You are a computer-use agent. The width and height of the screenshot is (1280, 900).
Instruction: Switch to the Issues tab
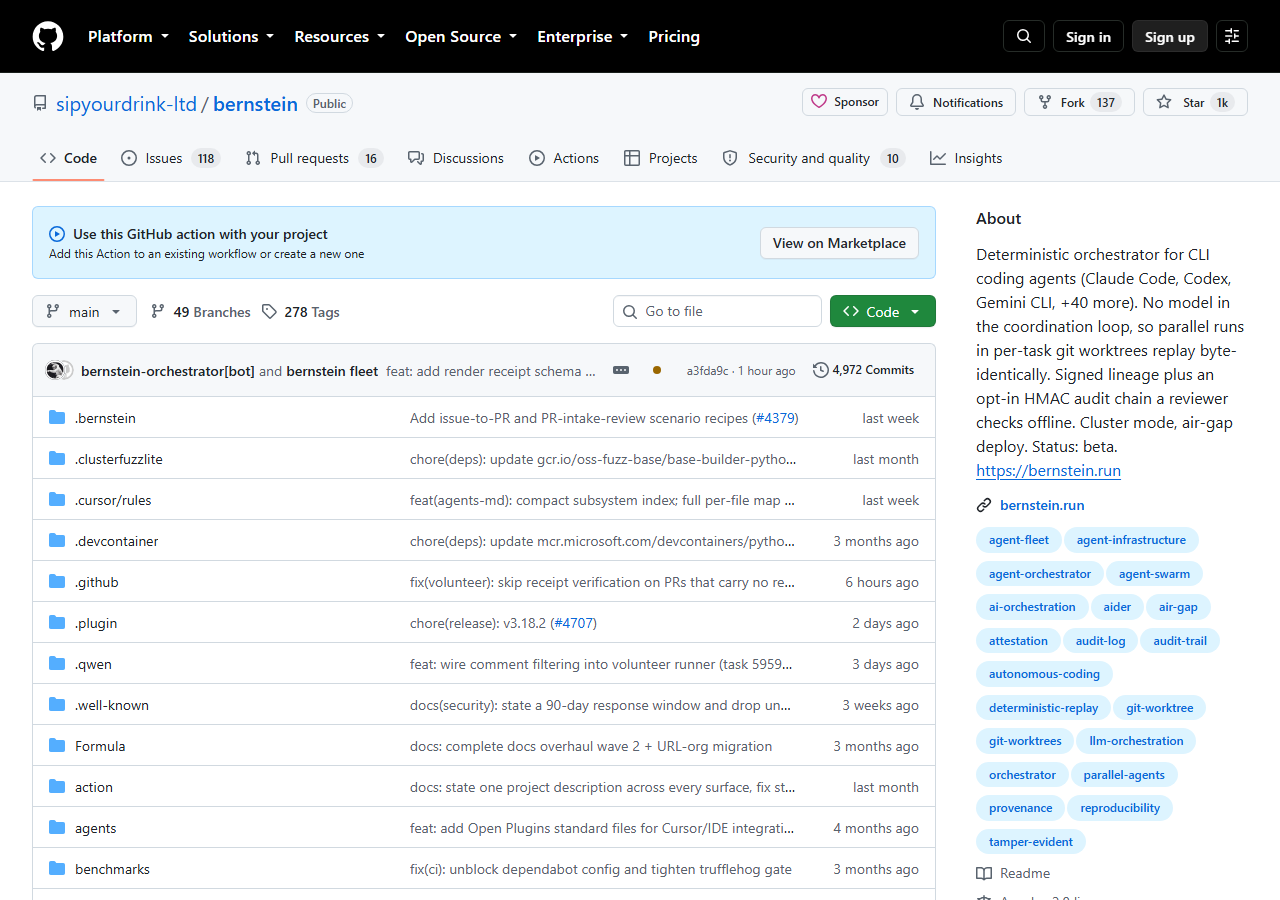170,158
